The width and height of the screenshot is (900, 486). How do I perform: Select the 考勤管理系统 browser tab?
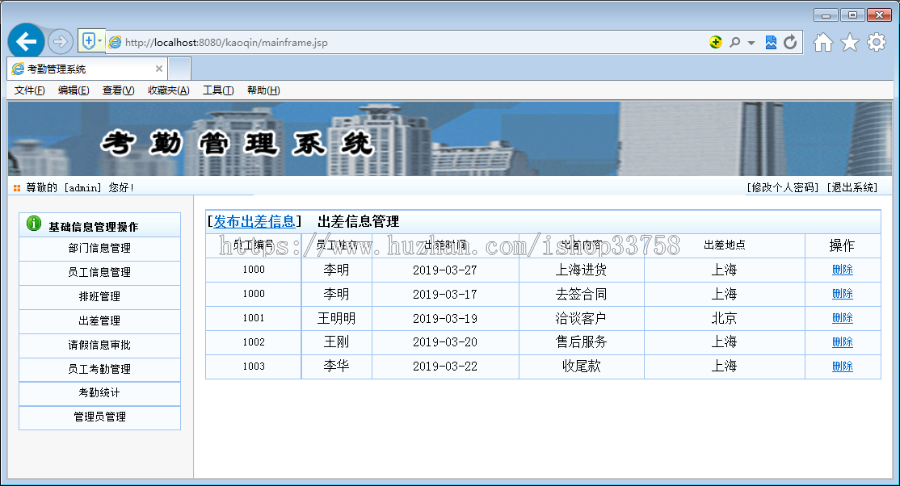(x=86, y=69)
